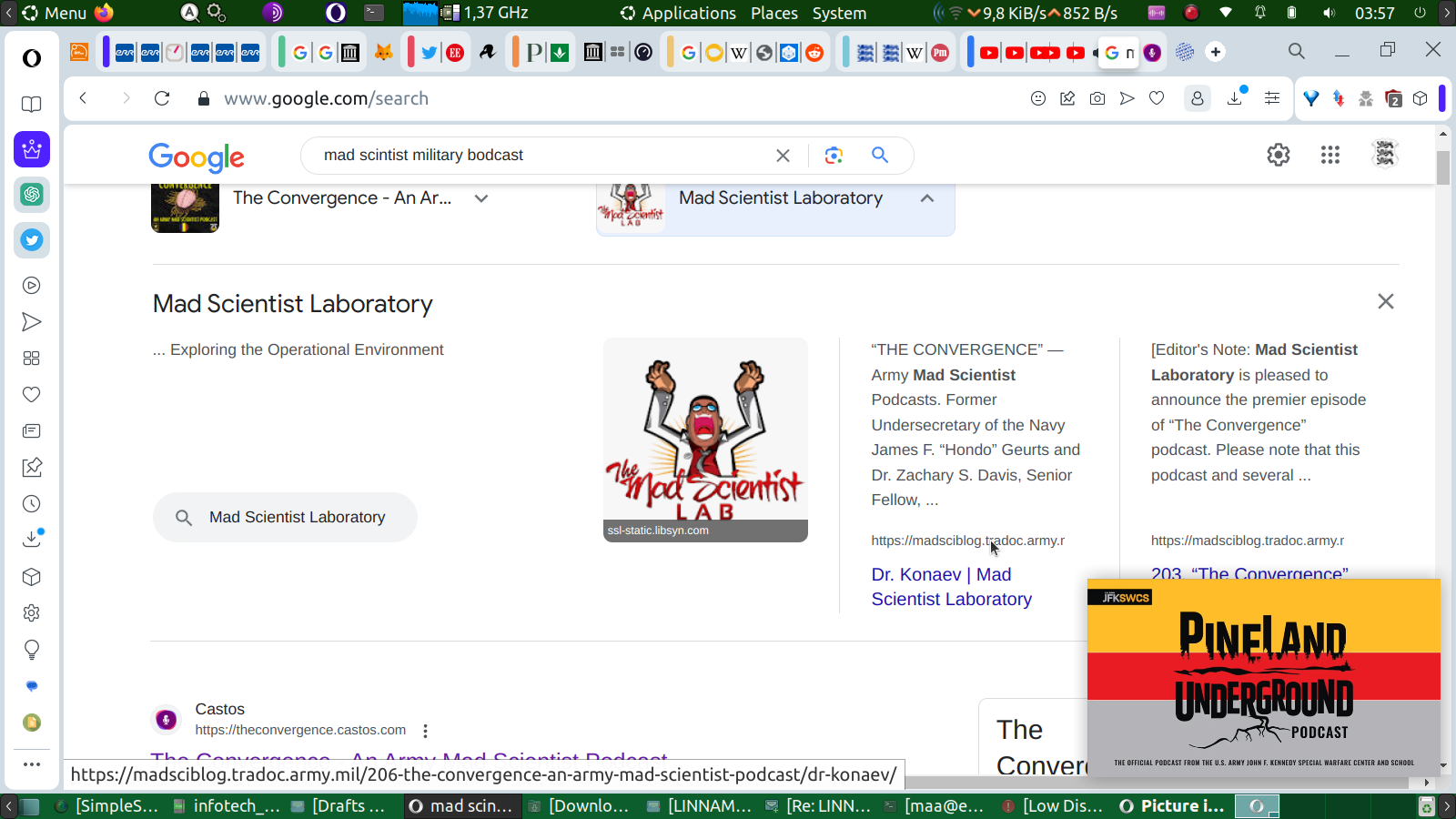Viewport: 1456px width, 819px height.
Task: Click the volume icon in system tray
Action: [1329, 13]
